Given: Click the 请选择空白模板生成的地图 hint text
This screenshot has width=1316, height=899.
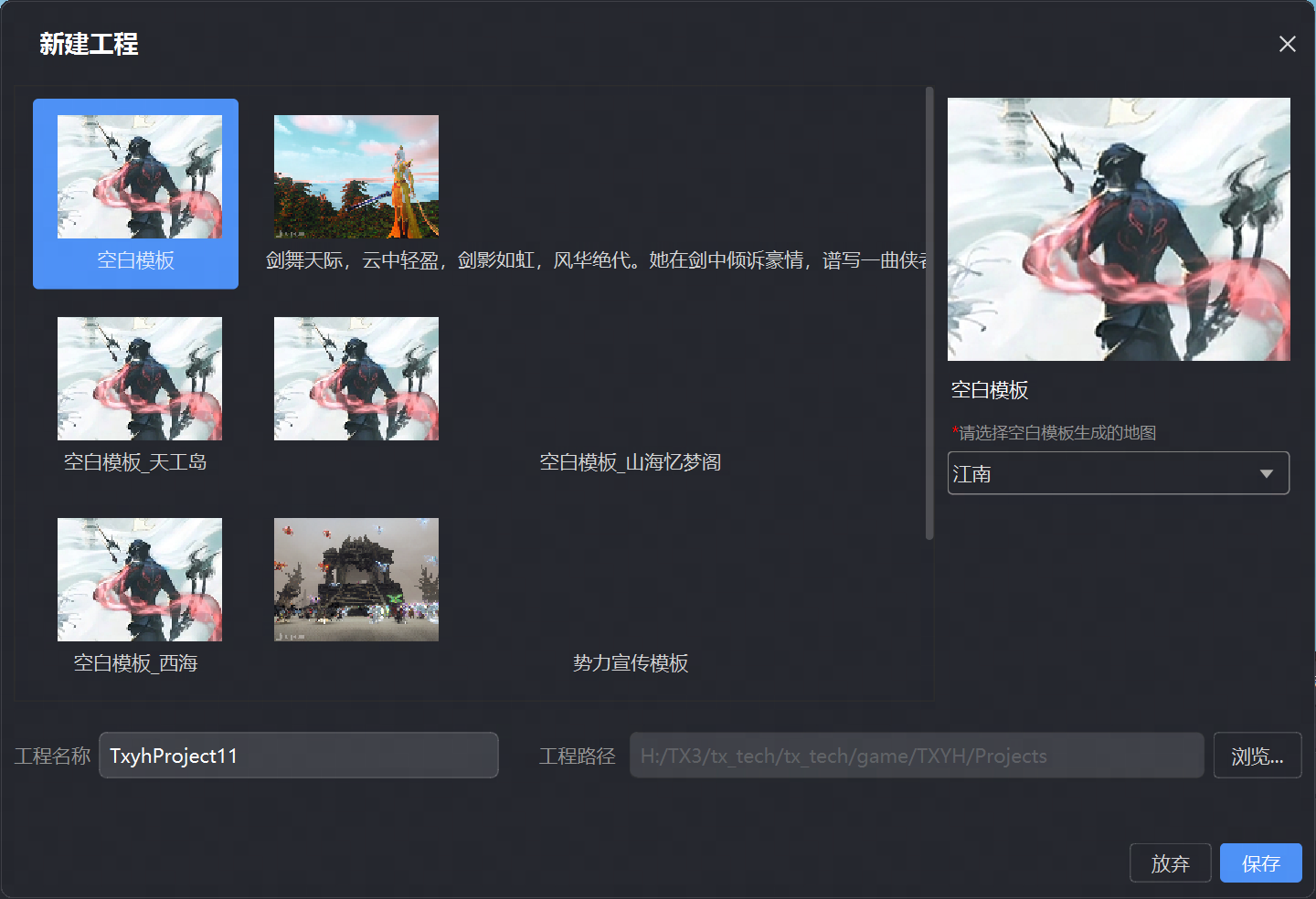Looking at the screenshot, I should pyautogui.click(x=1054, y=433).
